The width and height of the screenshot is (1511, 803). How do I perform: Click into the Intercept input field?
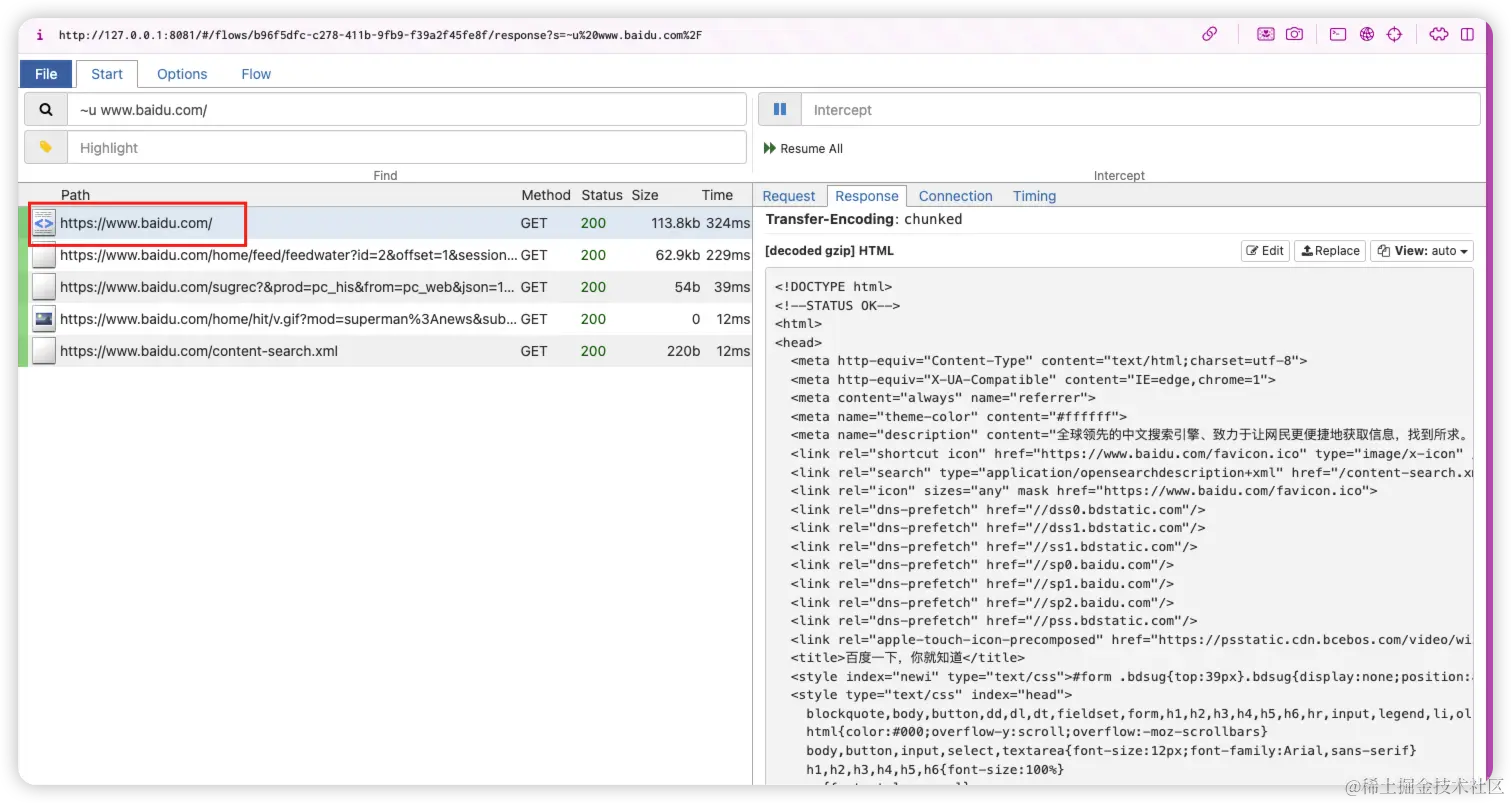pyautogui.click(x=1141, y=110)
